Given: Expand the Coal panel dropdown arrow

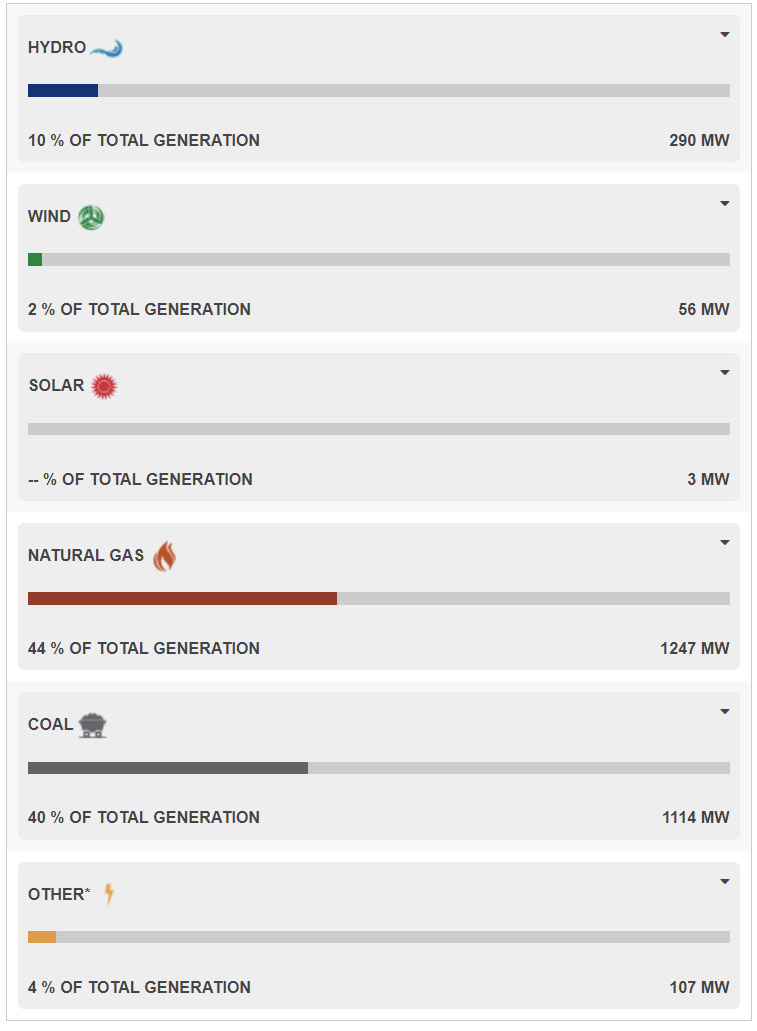Looking at the screenshot, I should click(725, 712).
